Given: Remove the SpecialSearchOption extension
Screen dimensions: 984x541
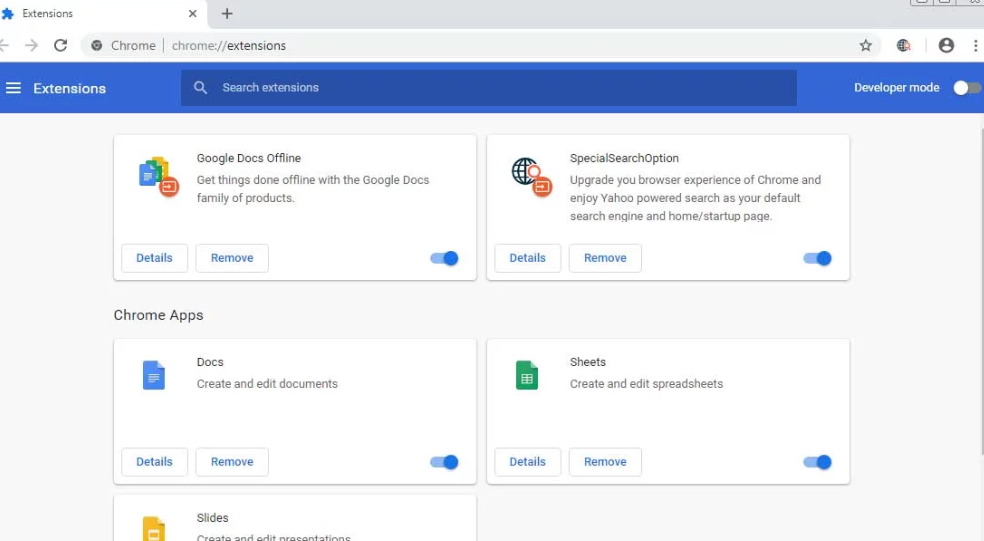Looking at the screenshot, I should [605, 258].
